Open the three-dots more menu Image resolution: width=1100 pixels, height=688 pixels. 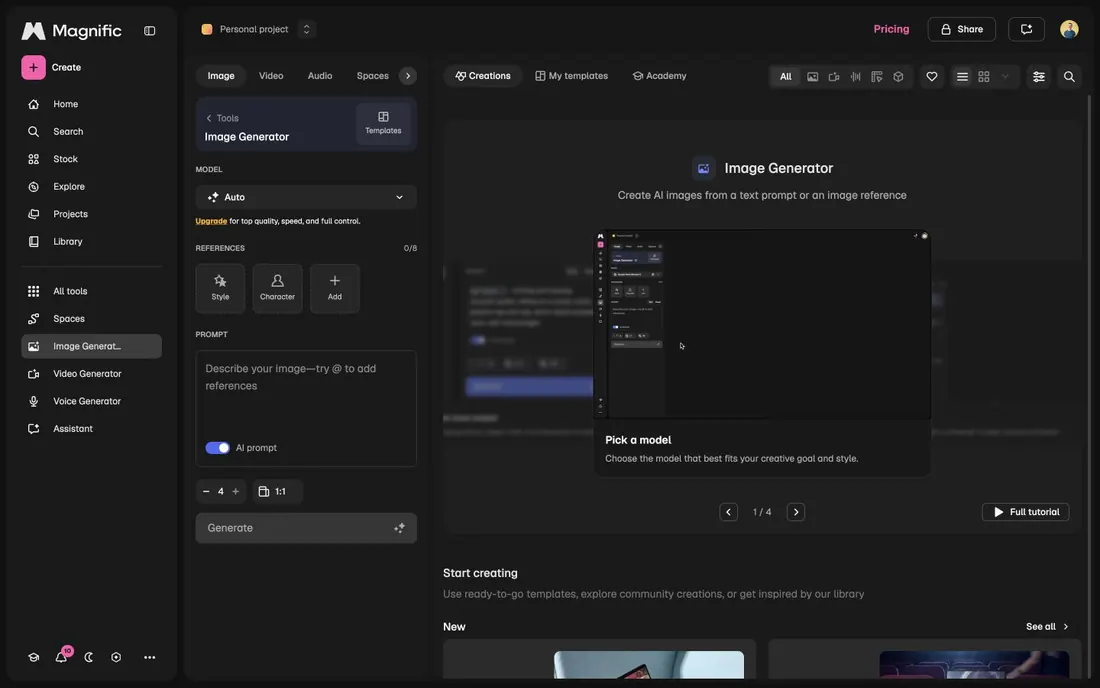[149, 657]
